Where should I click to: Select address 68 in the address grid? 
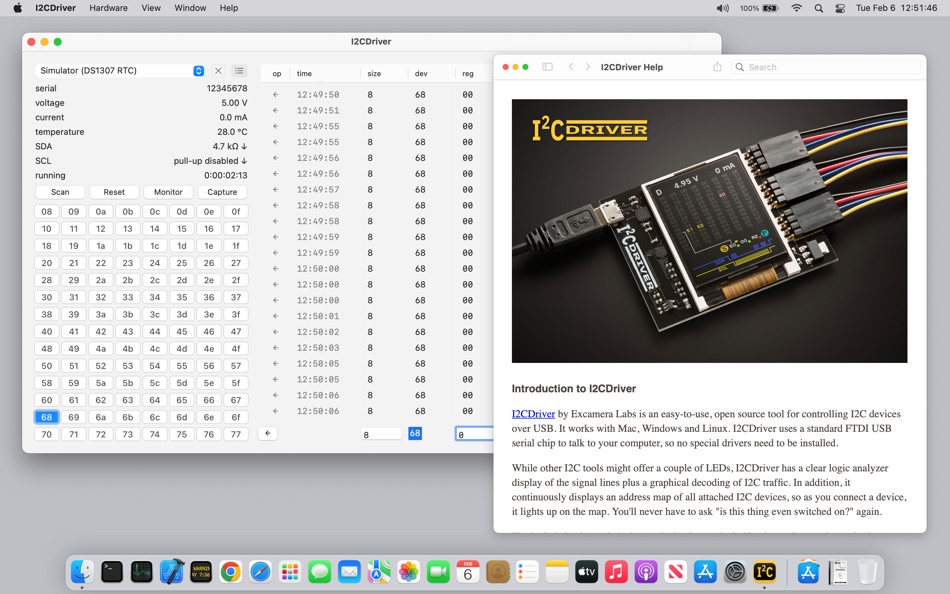coord(47,417)
